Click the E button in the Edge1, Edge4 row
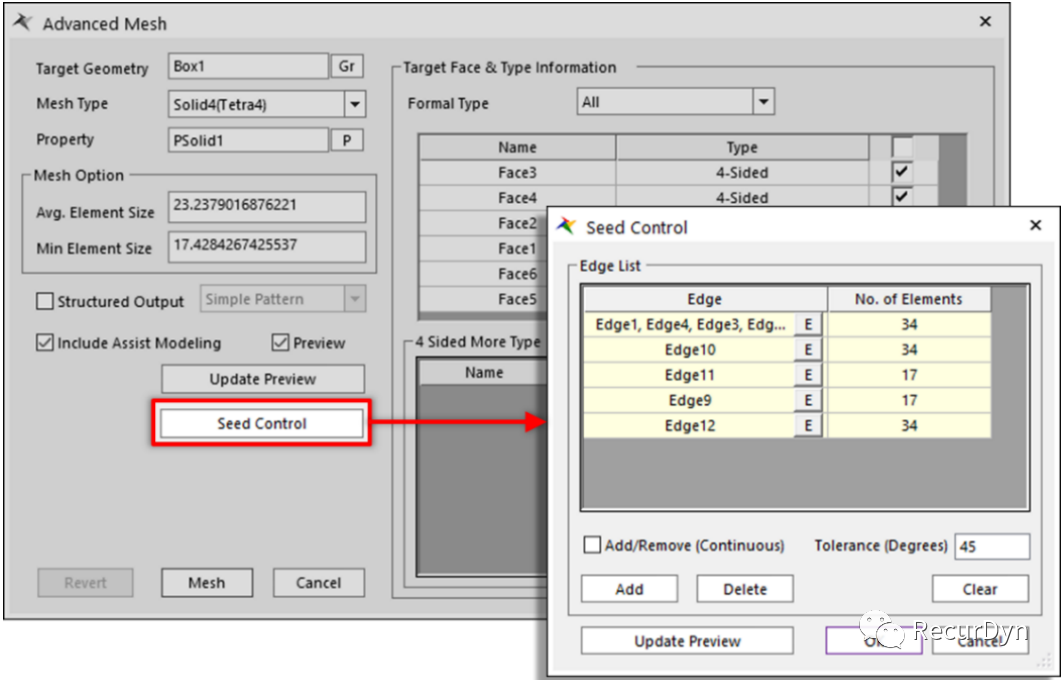 click(x=808, y=325)
